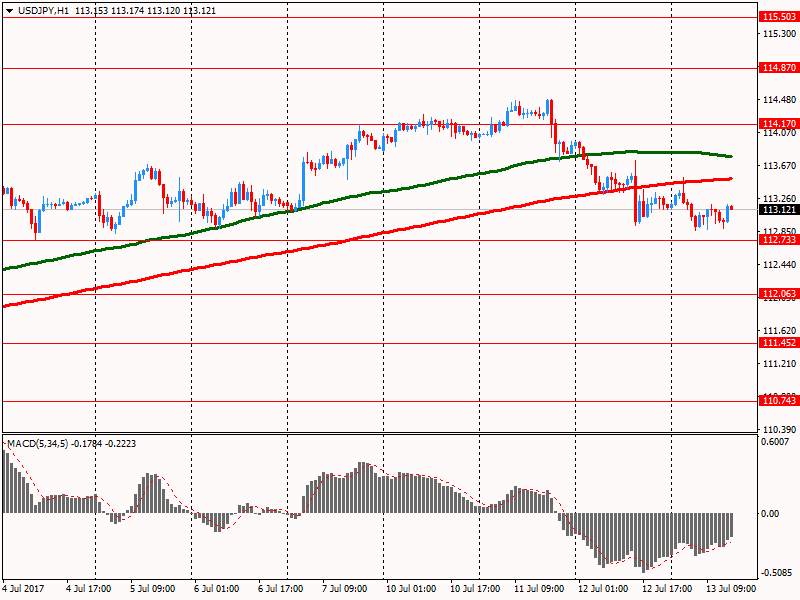Click the 10 Jul 01:00 time axis label
The image size is (800, 600).
411,589
